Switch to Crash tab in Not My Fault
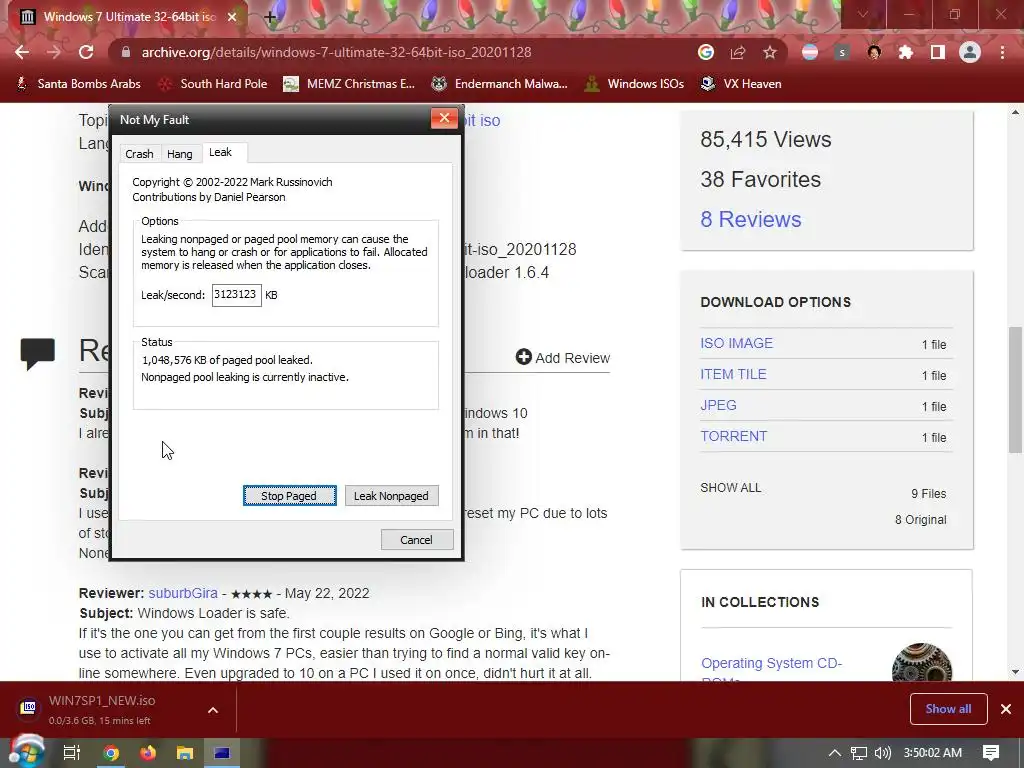This screenshot has height=768, width=1024. pyautogui.click(x=139, y=153)
